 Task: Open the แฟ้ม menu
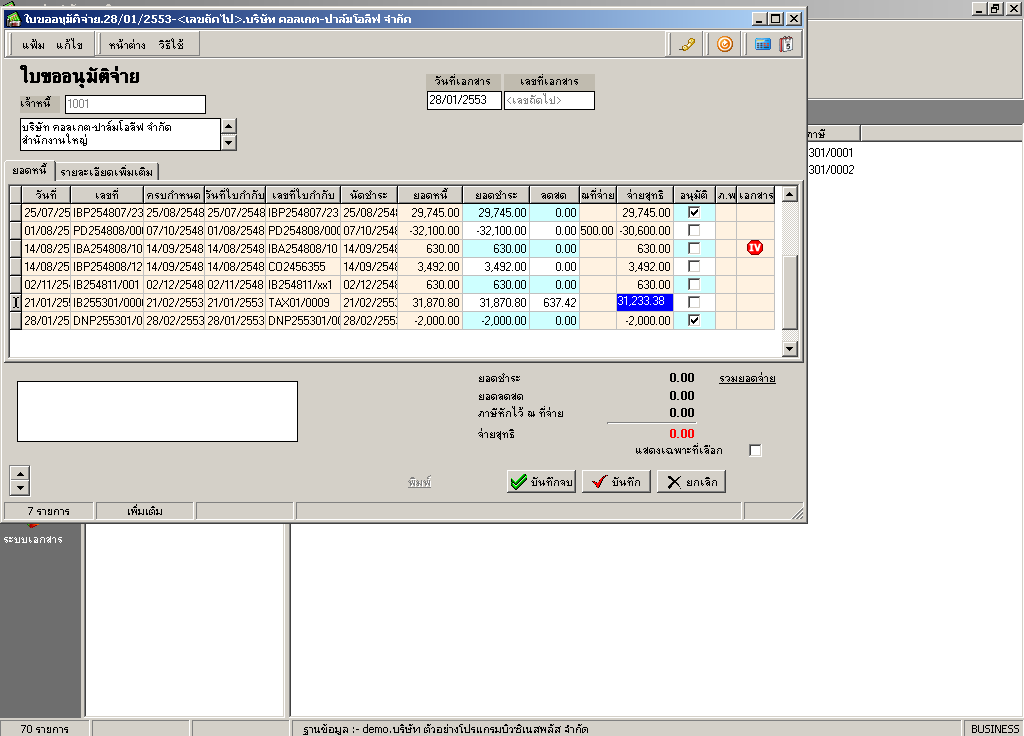coord(33,45)
